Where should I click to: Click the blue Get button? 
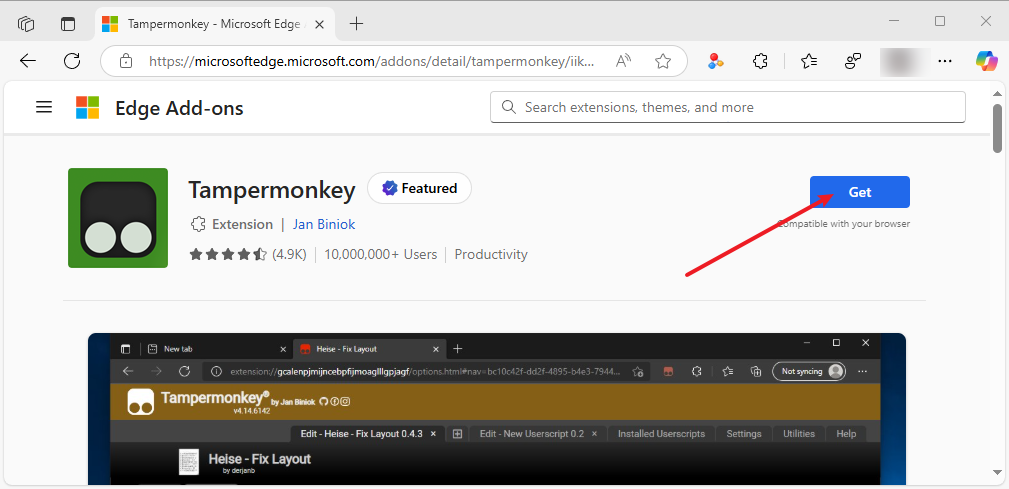(859, 192)
